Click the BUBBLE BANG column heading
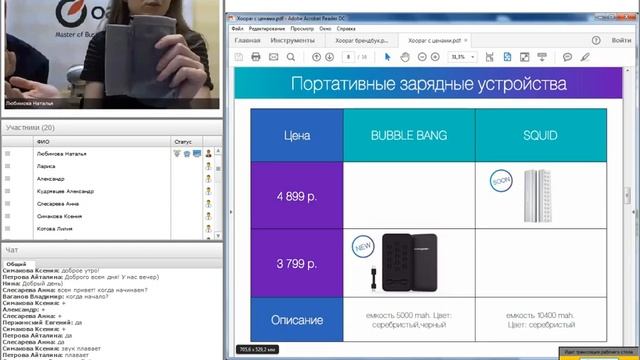 coord(409,136)
